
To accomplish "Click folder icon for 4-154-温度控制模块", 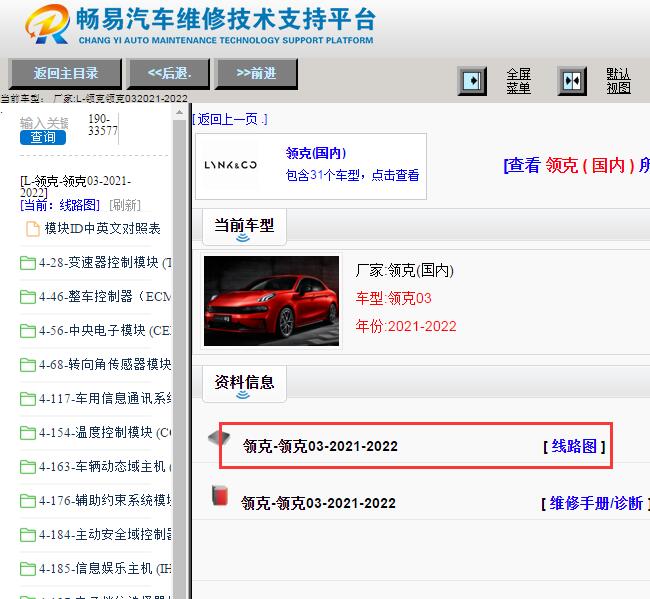I will point(28,433).
